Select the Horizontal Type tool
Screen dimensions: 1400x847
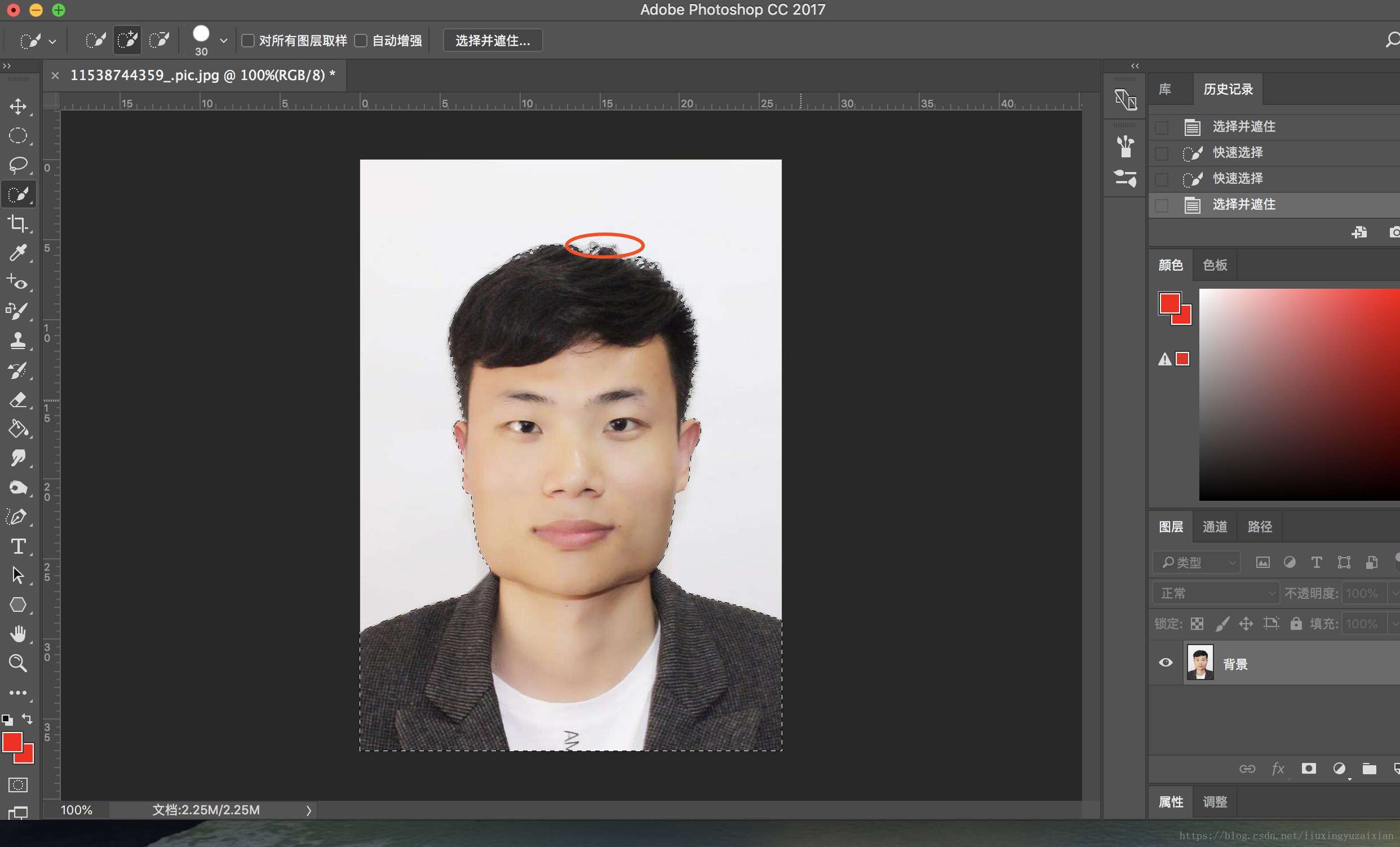point(18,546)
